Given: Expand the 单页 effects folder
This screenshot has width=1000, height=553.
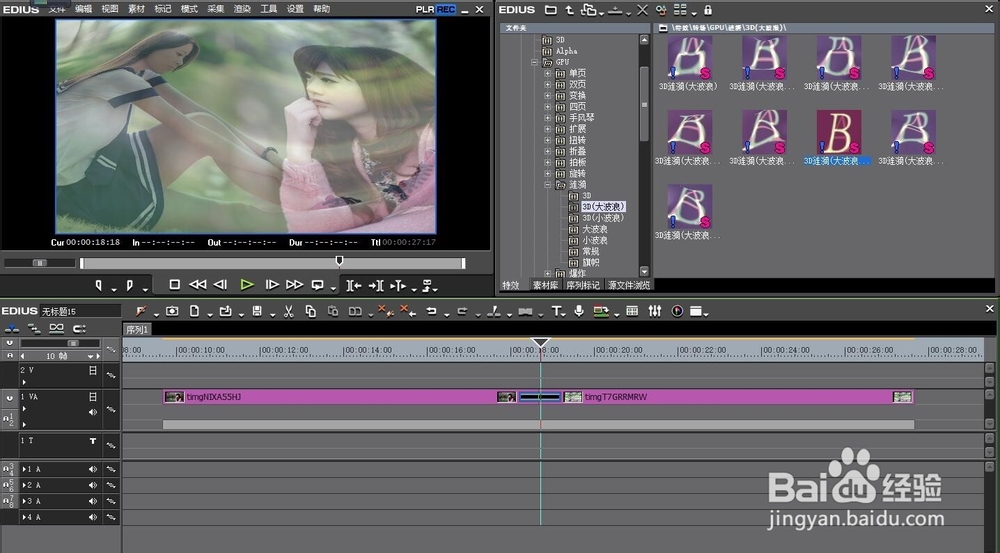Looking at the screenshot, I should click(547, 73).
